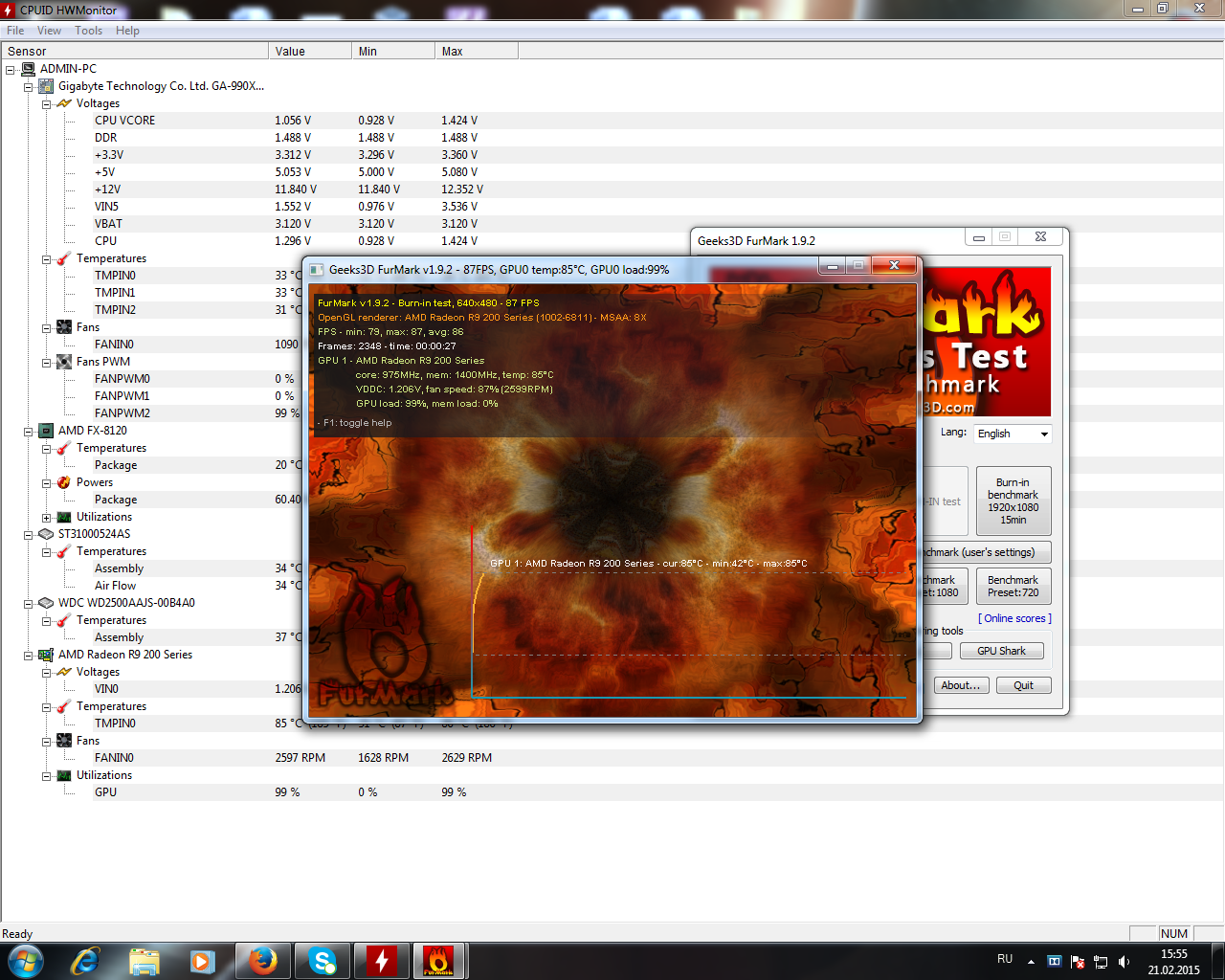This screenshot has width=1225, height=980.
Task: Open Windows Media Player from the taskbar
Action: (202, 961)
